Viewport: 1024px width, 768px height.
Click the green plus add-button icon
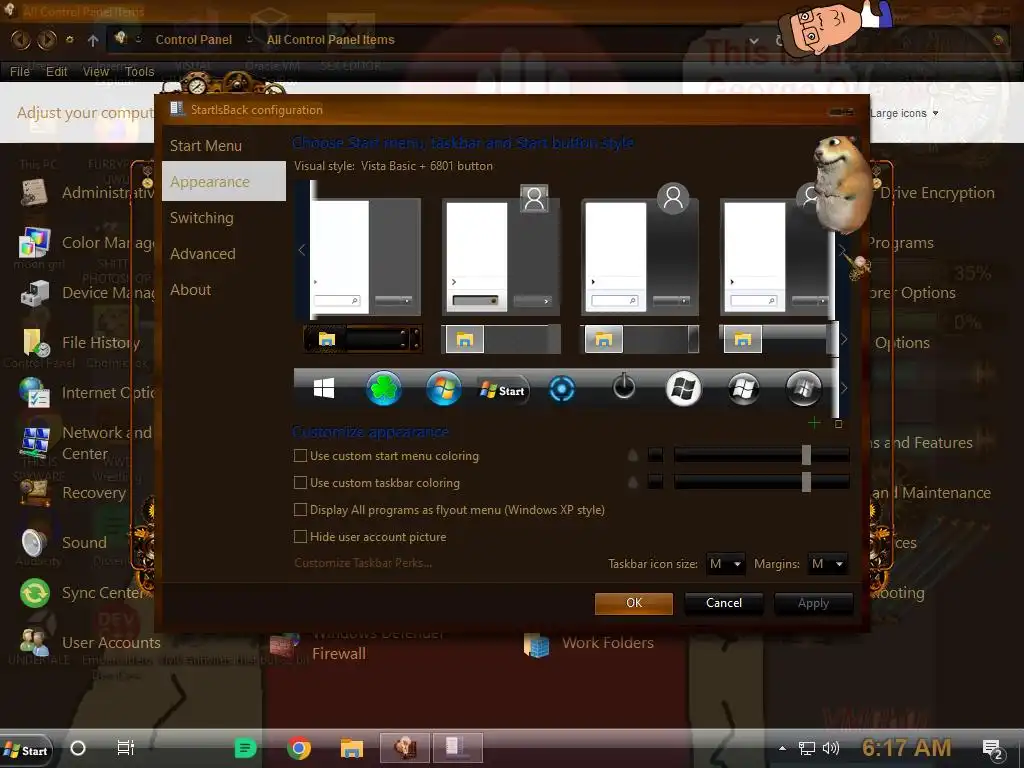pos(814,423)
